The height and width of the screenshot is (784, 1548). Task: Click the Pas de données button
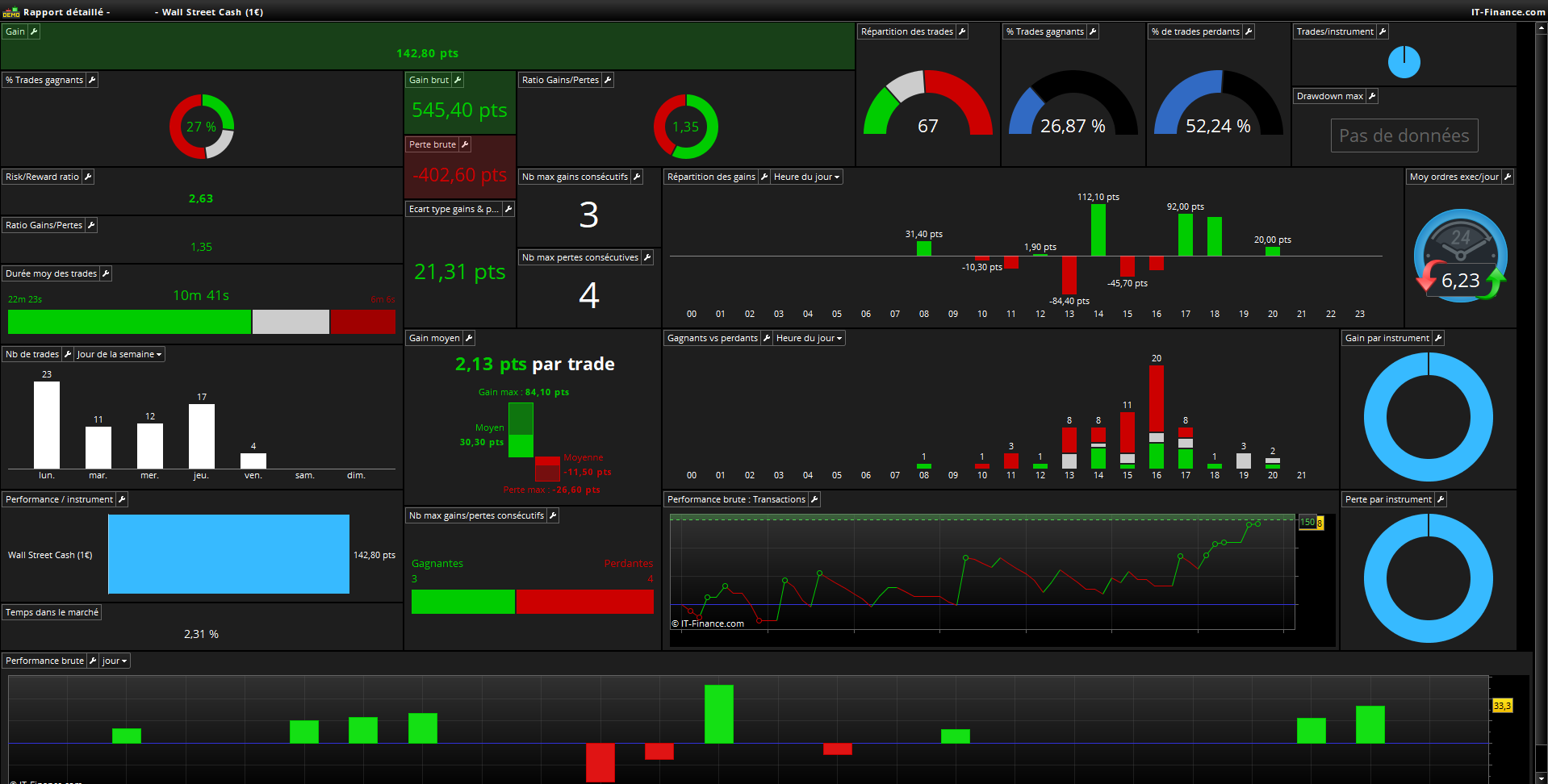click(1404, 136)
